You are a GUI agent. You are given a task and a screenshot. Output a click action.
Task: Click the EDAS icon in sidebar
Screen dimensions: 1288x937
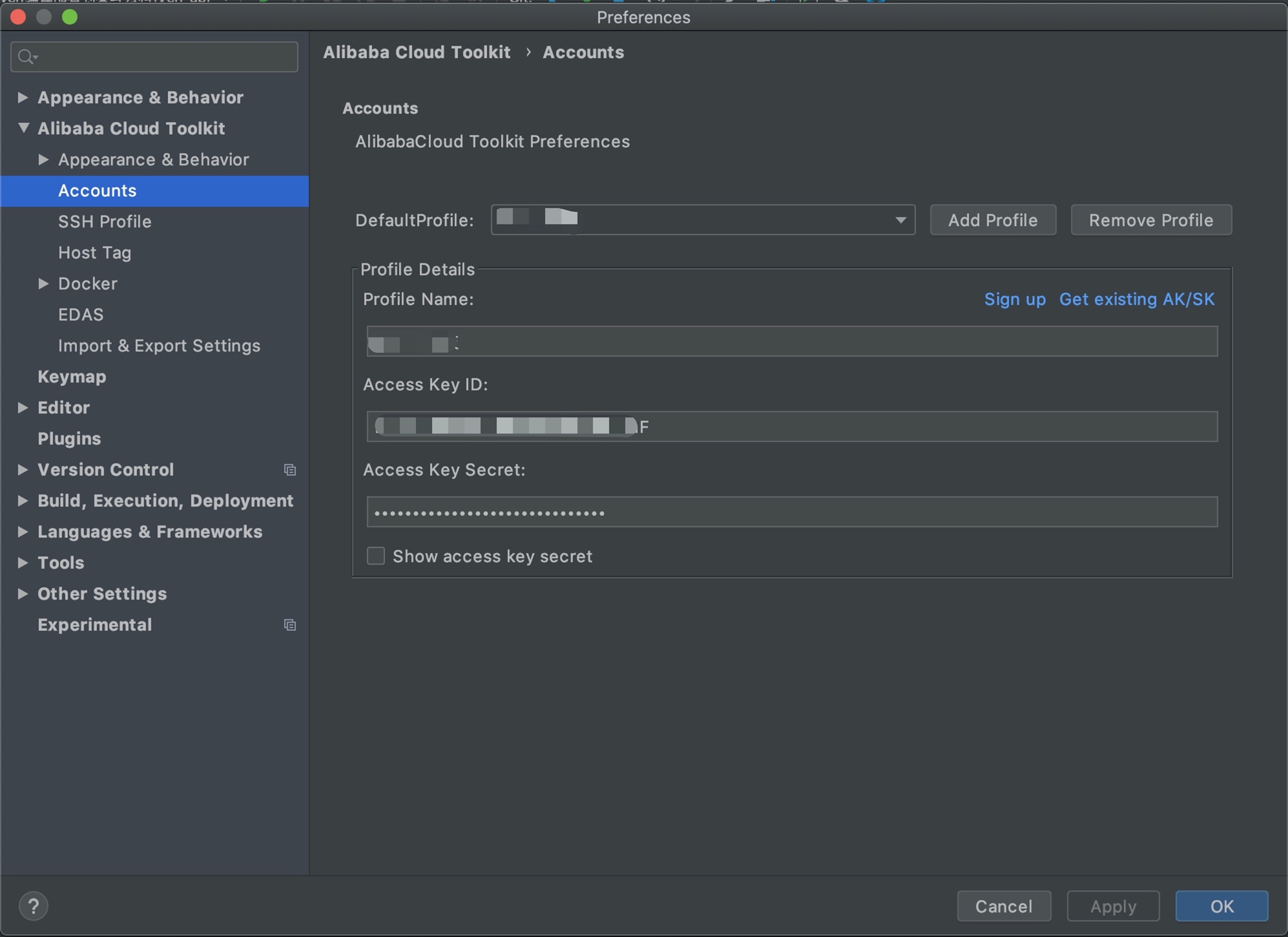80,314
